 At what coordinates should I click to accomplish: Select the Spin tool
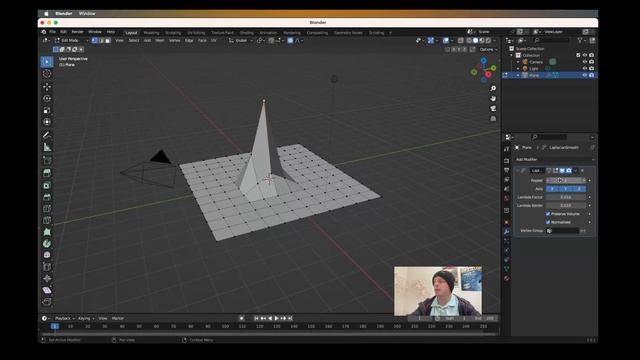[47, 244]
